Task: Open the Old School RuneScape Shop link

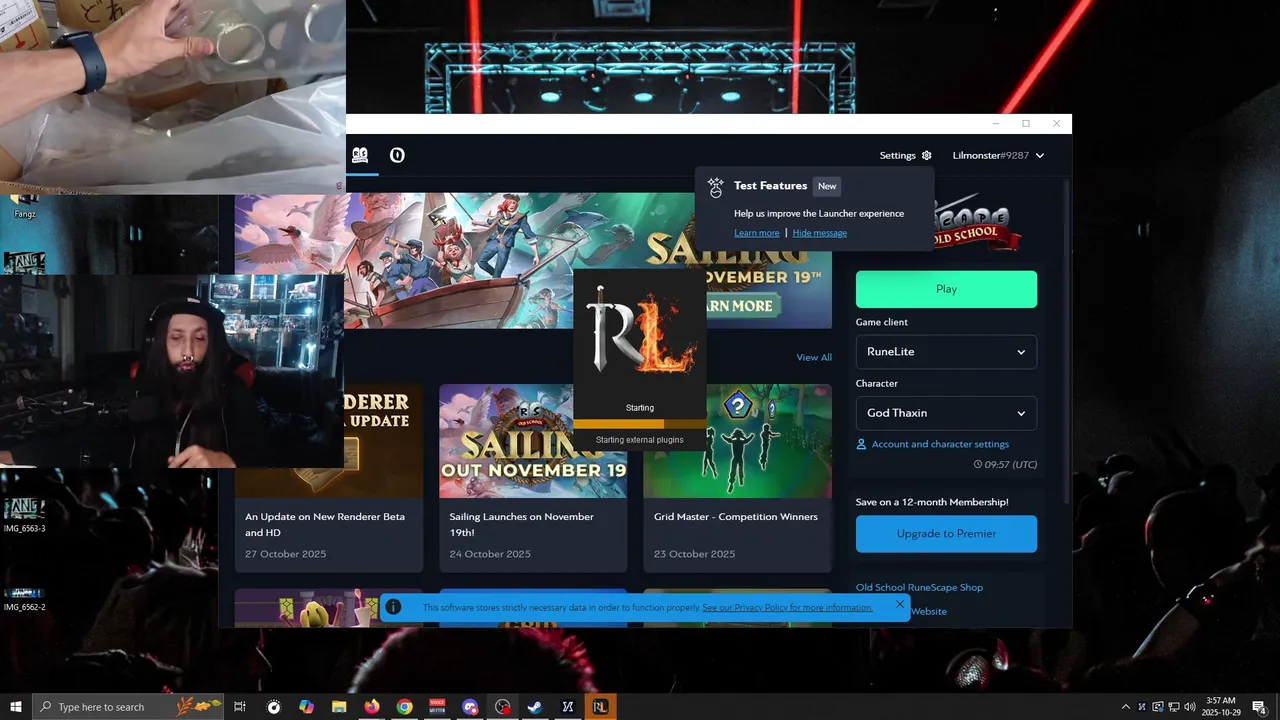Action: coord(919,587)
